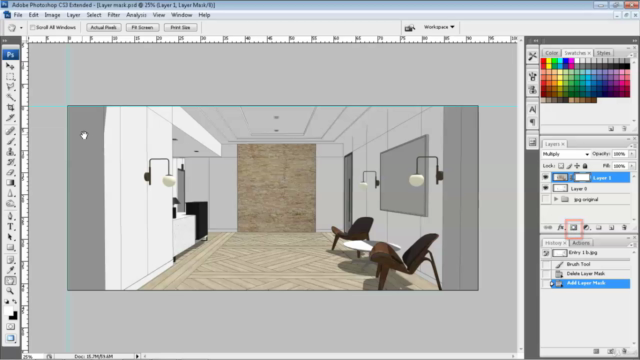This screenshot has height=360, width=640.
Task: Click the Link Layers icon
Action: pyautogui.click(x=548, y=227)
